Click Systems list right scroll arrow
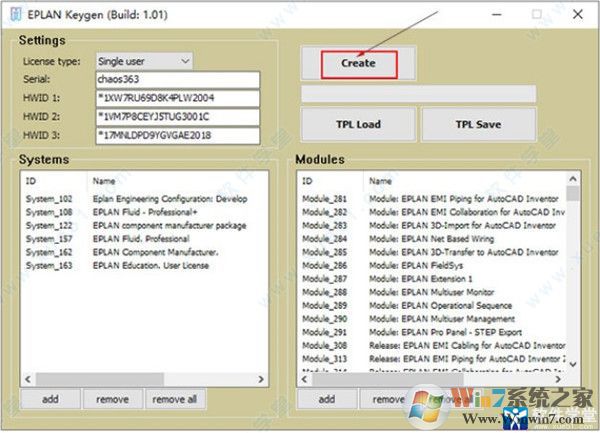The width and height of the screenshot is (600, 433). click(x=261, y=379)
